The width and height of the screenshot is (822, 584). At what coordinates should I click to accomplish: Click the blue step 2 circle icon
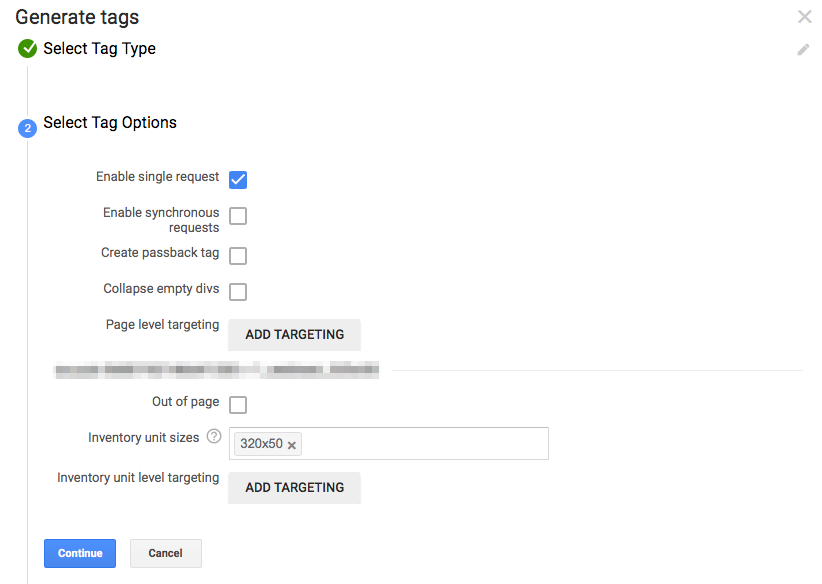point(27,128)
